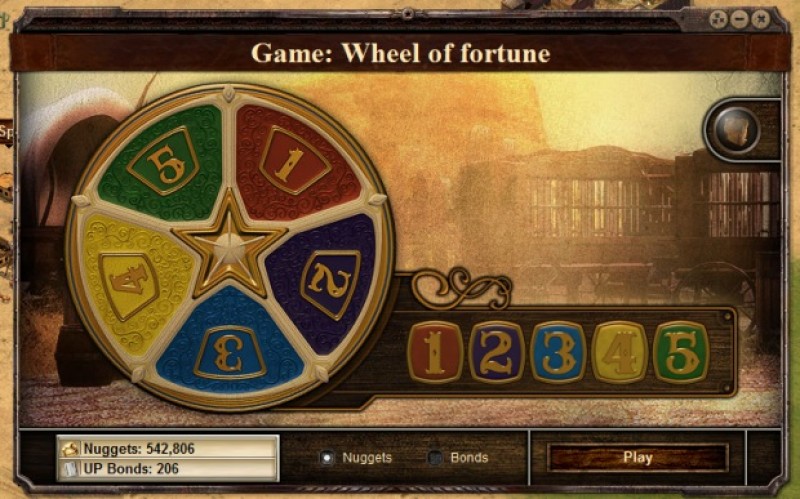Select the blue number 3 bet button
This screenshot has height=499, width=800.
[558, 352]
